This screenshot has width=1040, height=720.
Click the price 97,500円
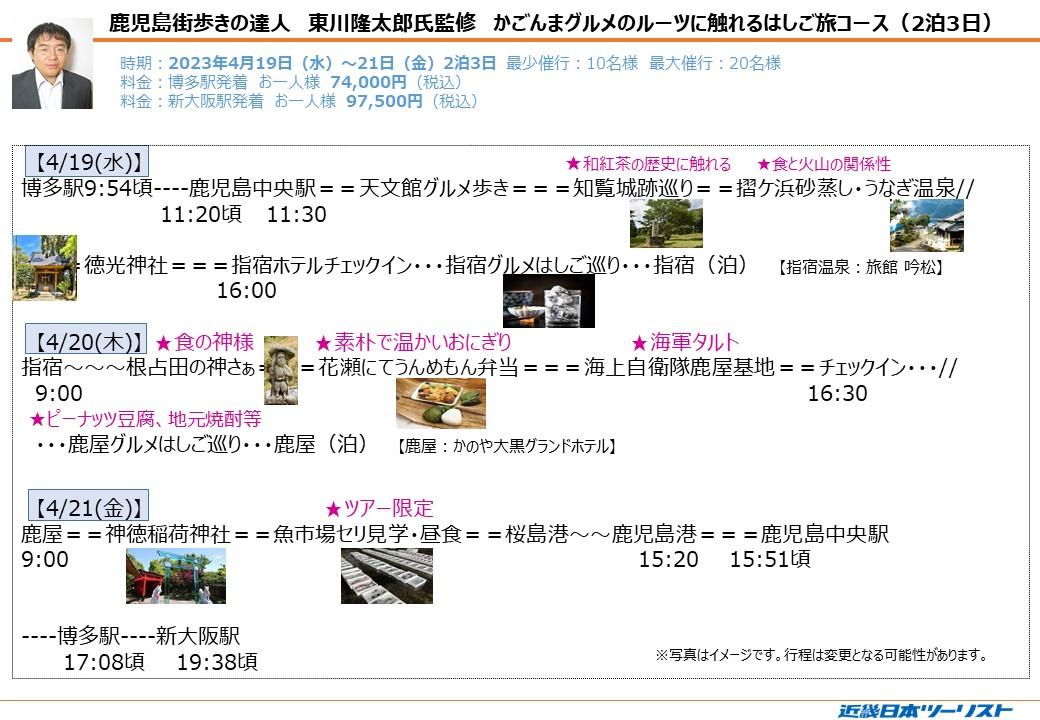(384, 101)
